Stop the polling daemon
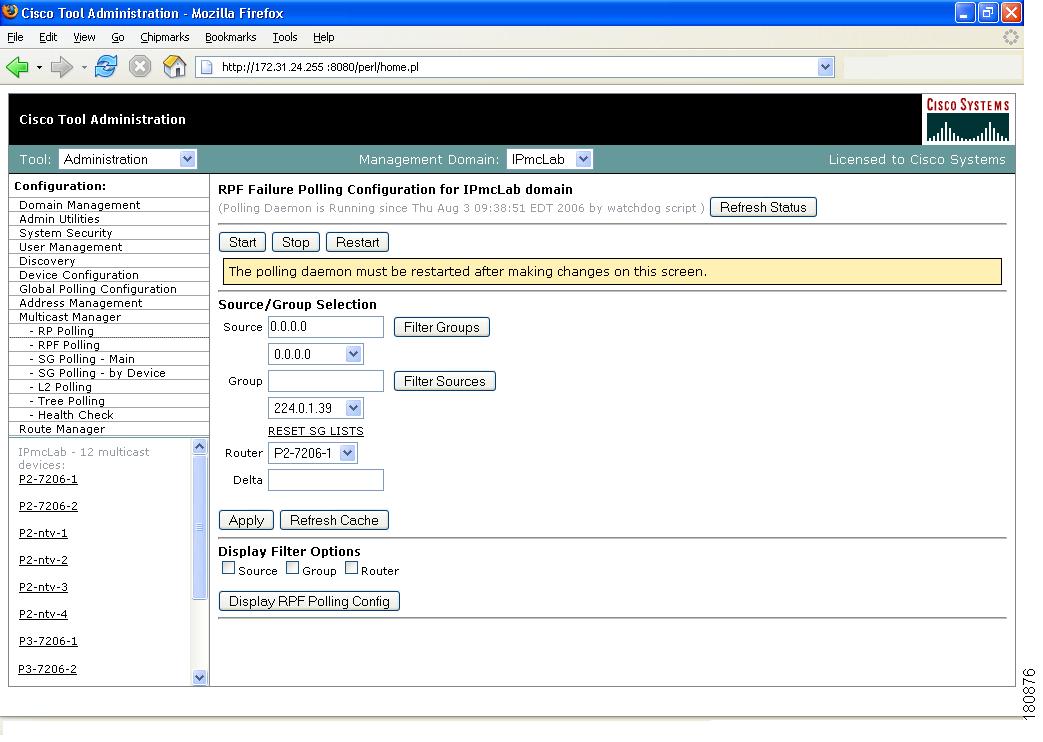This screenshot has height=742, width=1043. click(x=295, y=242)
